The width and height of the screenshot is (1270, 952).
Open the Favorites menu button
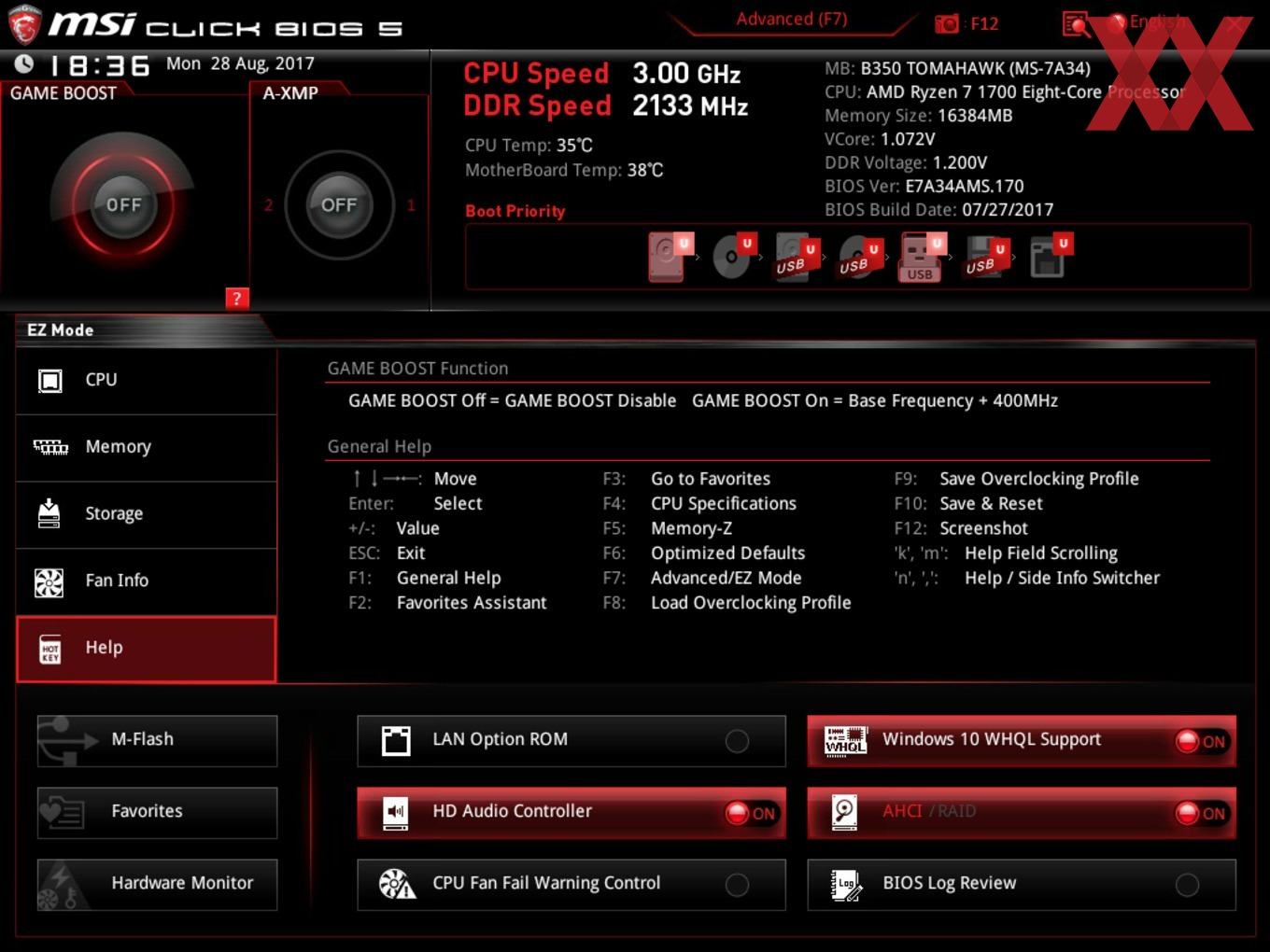coord(157,812)
